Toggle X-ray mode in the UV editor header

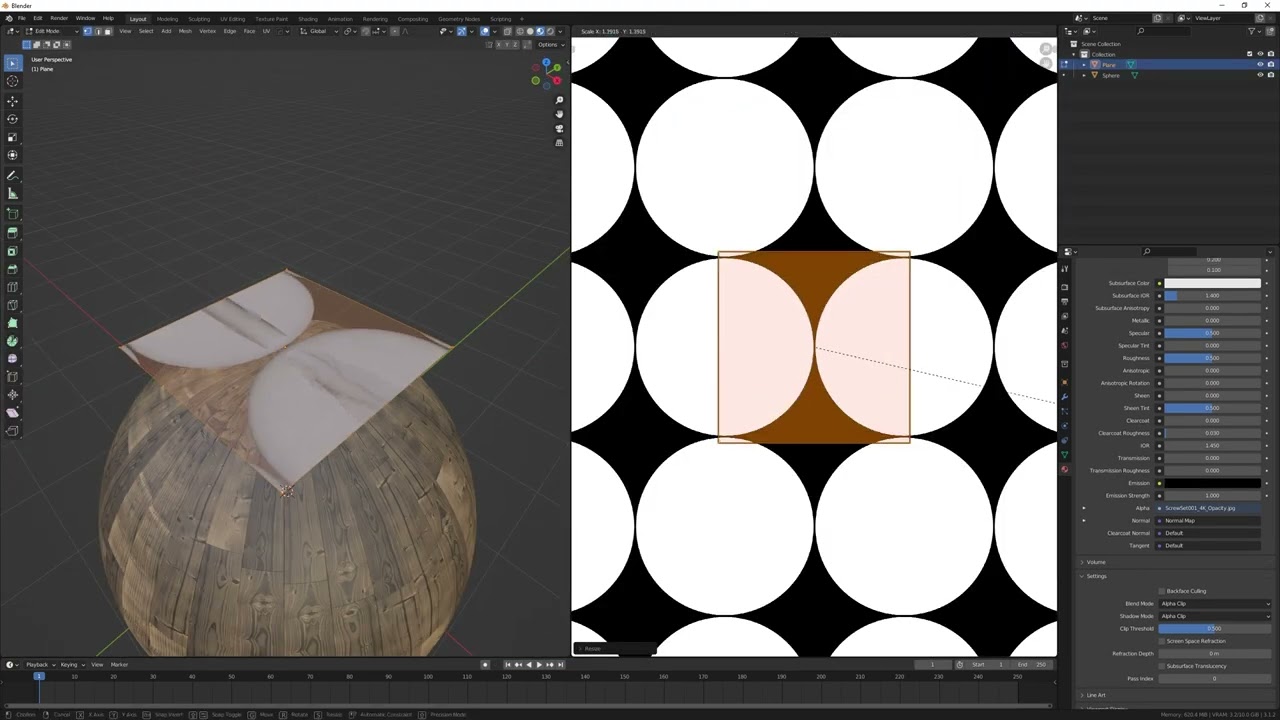pos(508,31)
